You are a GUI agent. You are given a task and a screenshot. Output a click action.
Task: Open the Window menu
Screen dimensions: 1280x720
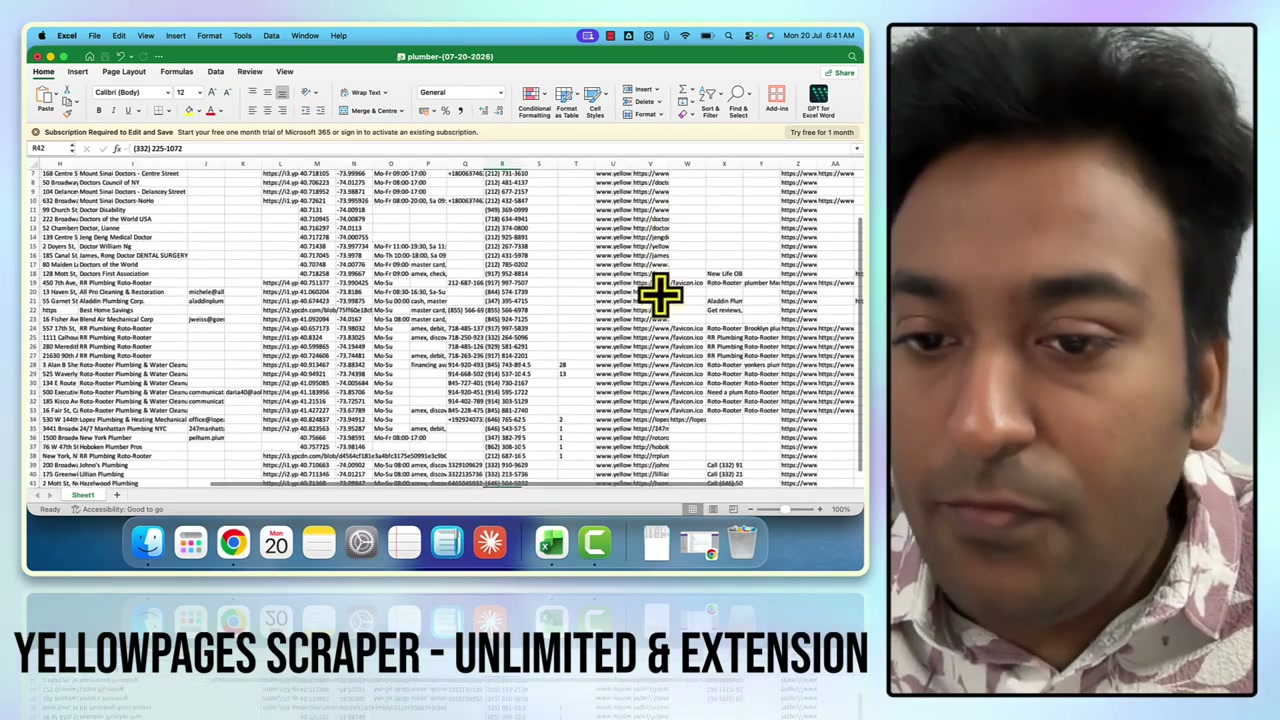click(x=305, y=36)
